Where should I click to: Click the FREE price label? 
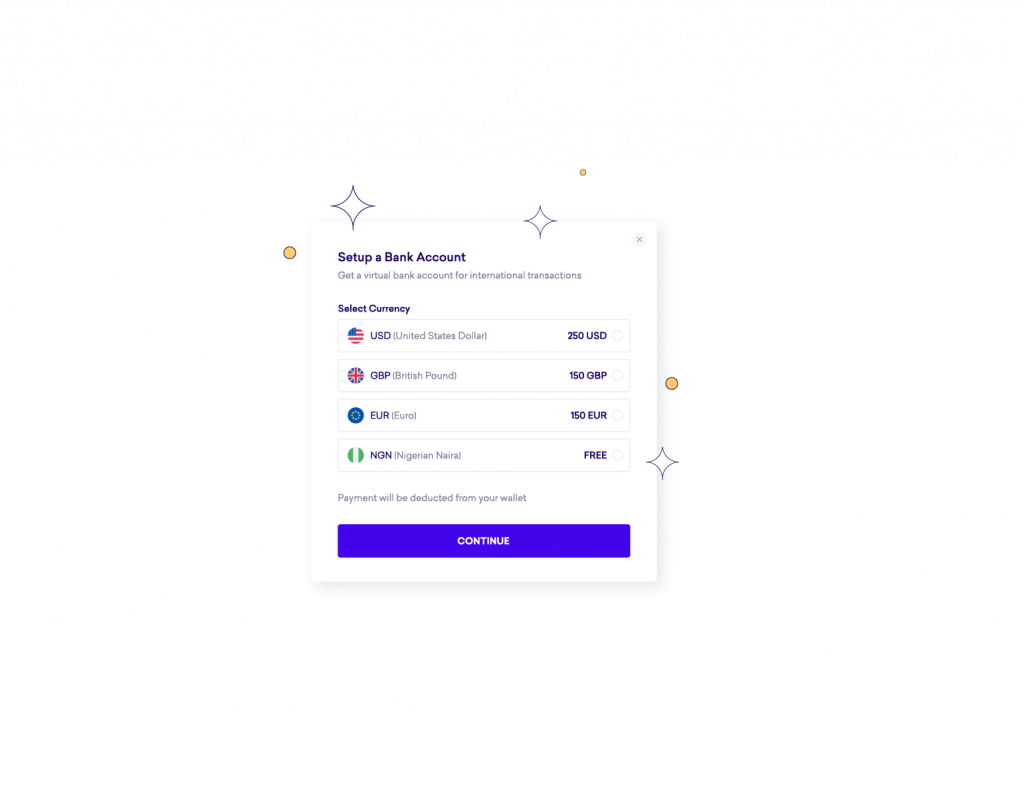595,455
